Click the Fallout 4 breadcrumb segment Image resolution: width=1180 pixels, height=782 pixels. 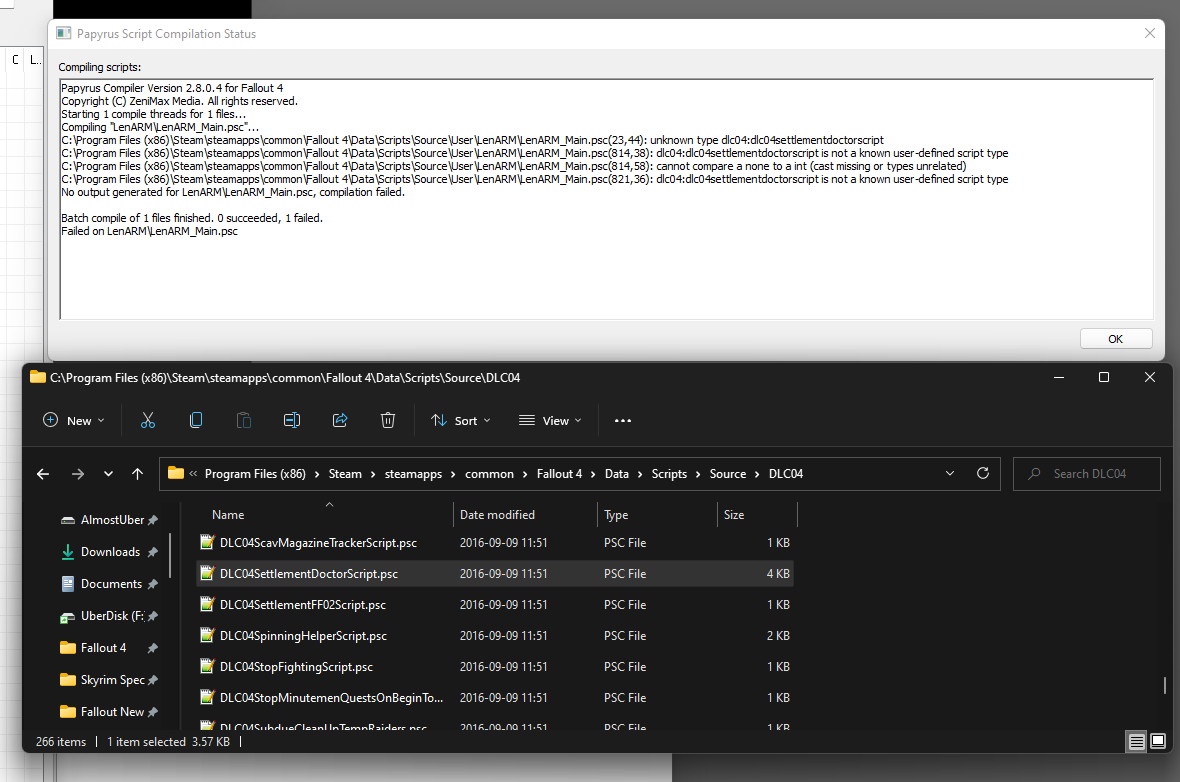point(559,473)
